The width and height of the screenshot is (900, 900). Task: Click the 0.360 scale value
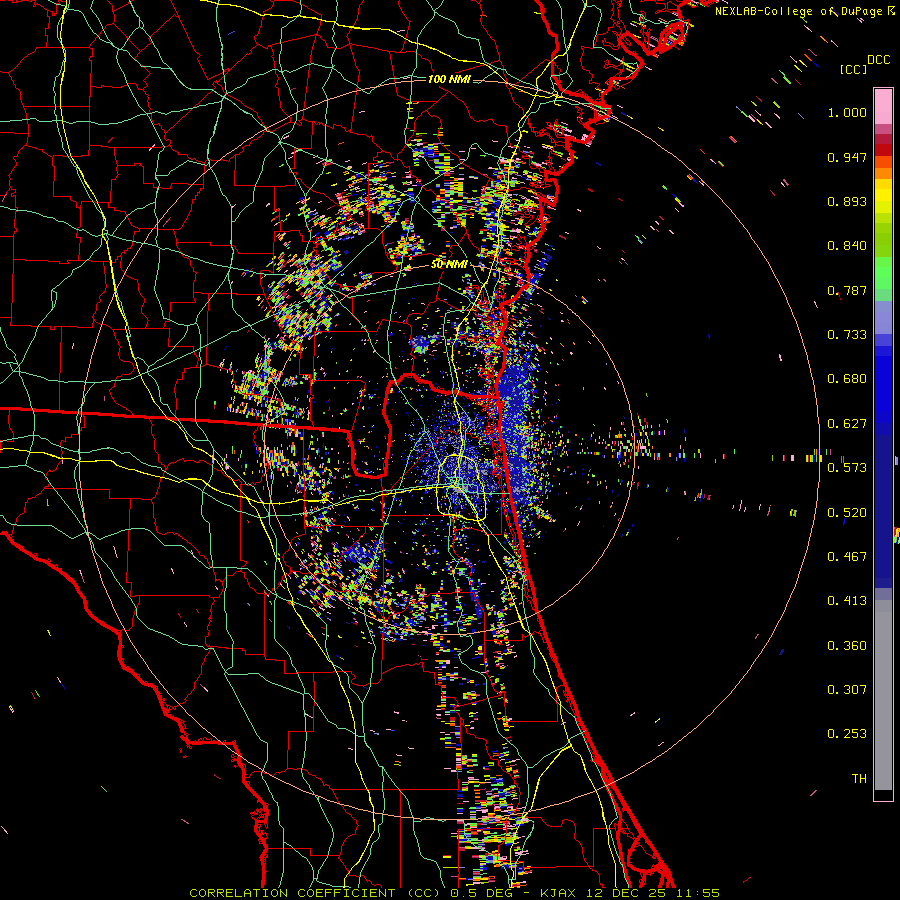pyautogui.click(x=847, y=646)
